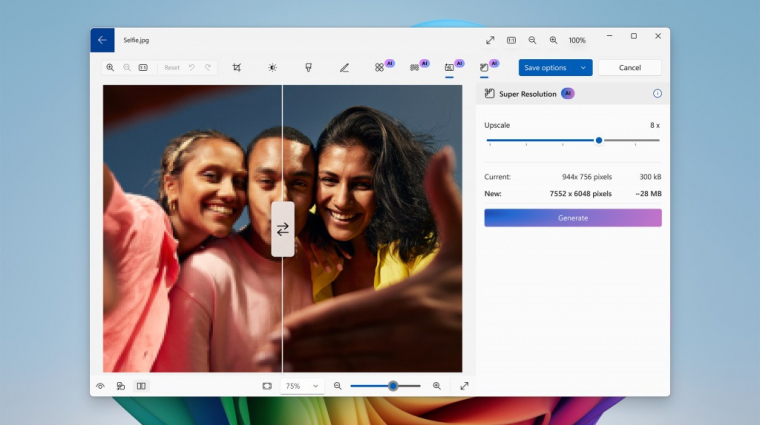Select the Crop tool
Viewport: 760px width, 425px height.
click(x=237, y=67)
